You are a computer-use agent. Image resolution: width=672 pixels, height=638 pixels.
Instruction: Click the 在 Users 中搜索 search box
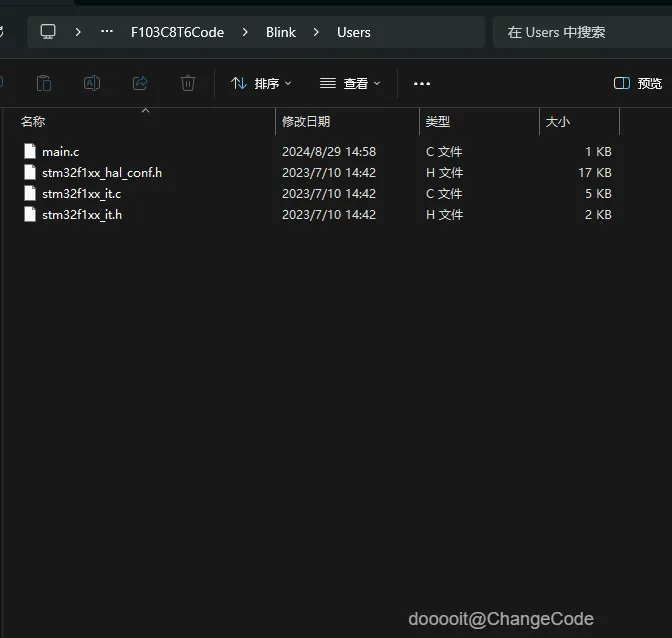tap(582, 32)
